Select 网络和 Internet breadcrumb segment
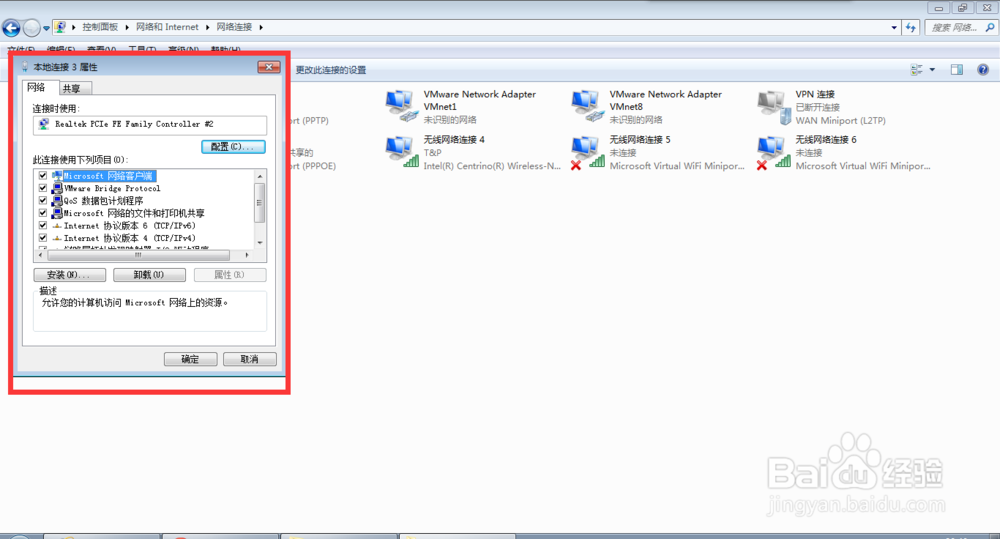This screenshot has height=539, width=1000. pyautogui.click(x=167, y=27)
